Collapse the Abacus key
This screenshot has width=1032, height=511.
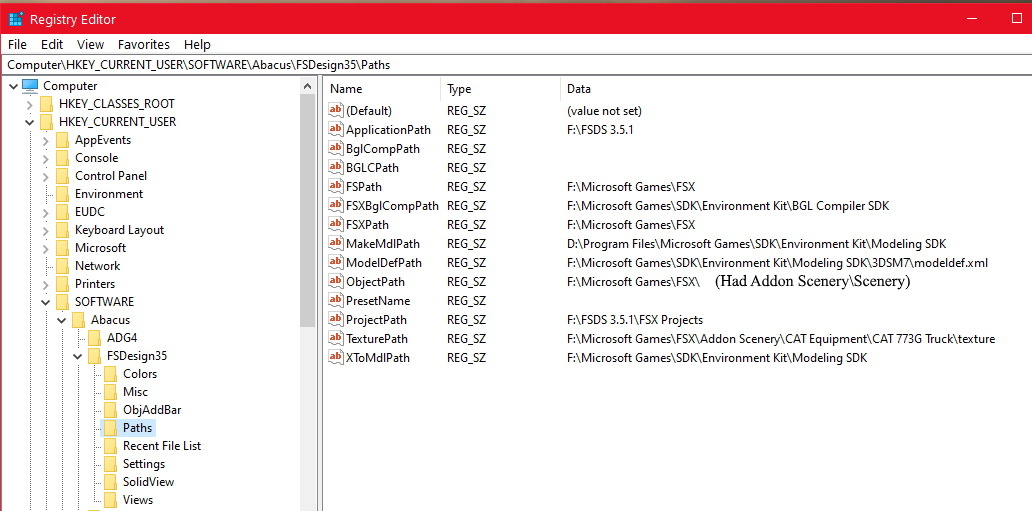click(61, 320)
